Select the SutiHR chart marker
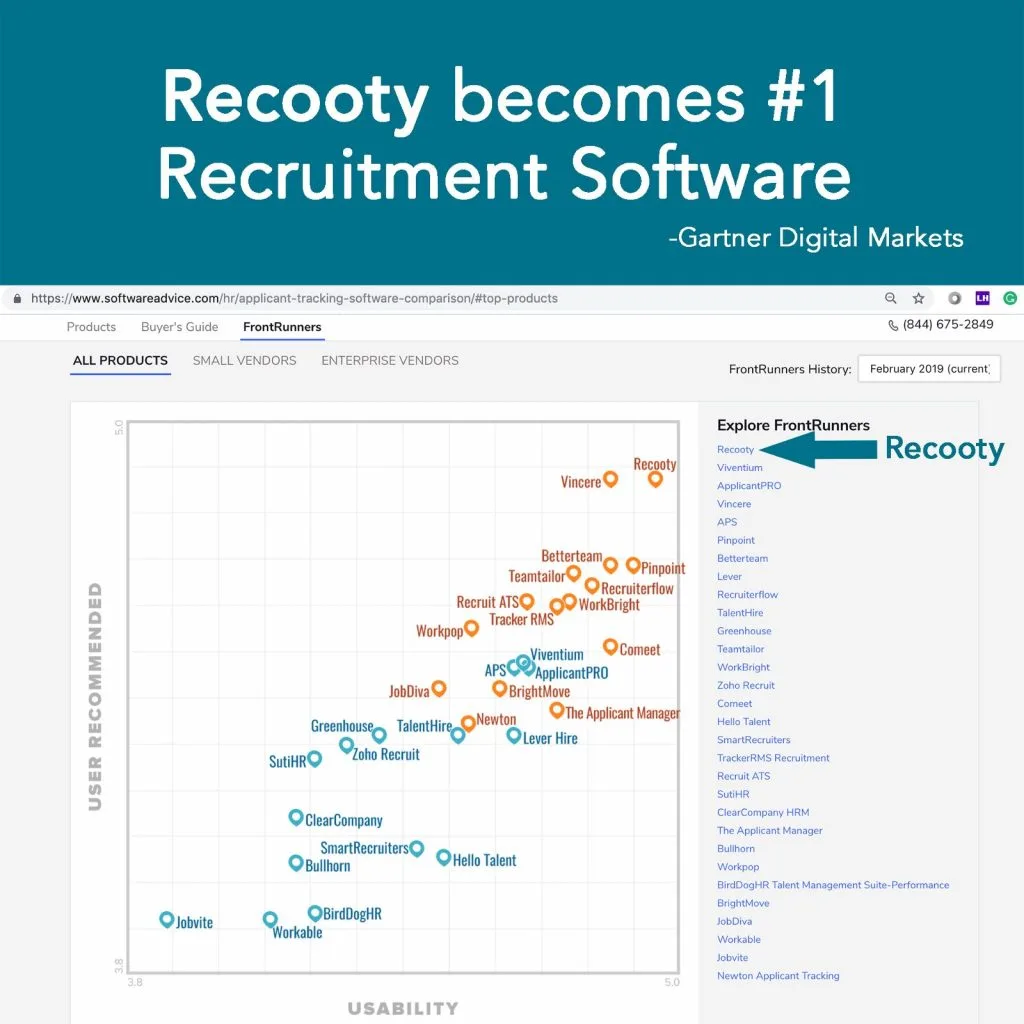 314,759
